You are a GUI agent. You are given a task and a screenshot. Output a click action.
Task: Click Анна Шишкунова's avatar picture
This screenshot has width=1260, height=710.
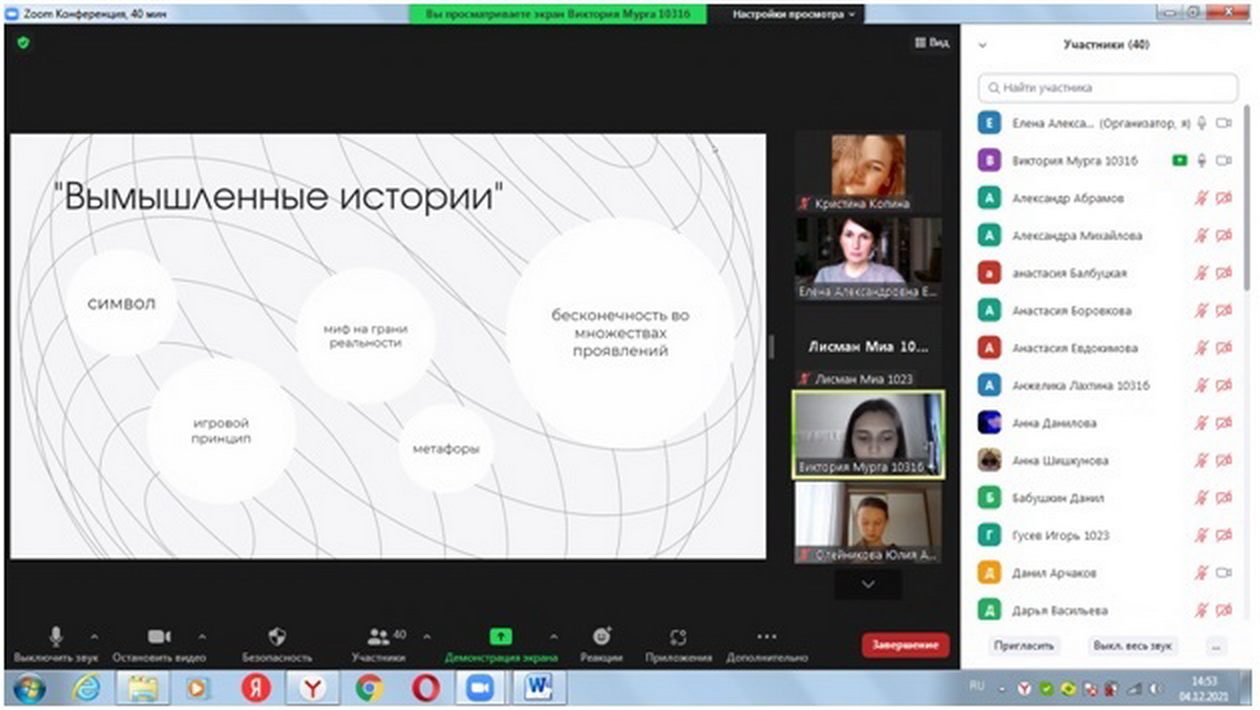click(x=989, y=460)
